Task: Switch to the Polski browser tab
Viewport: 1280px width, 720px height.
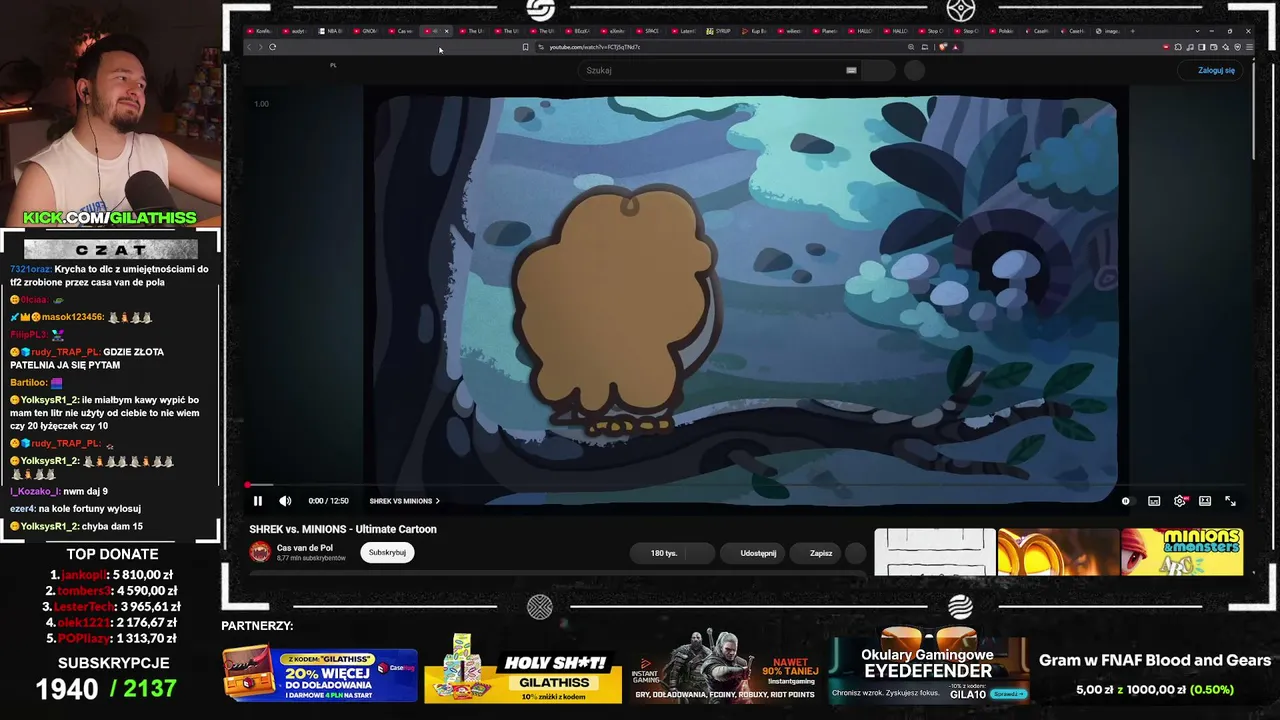Action: (x=1003, y=31)
